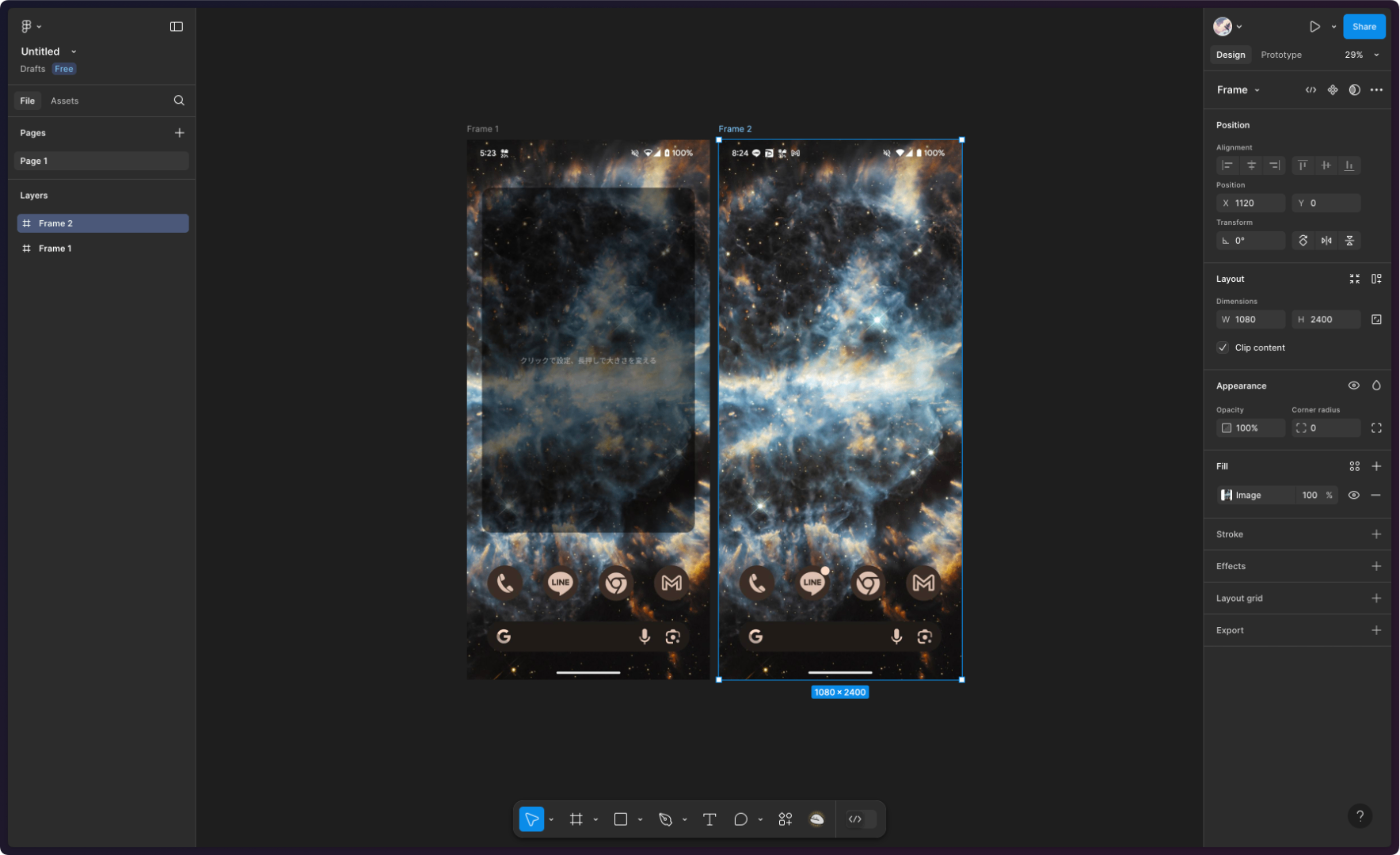This screenshot has width=1400, height=855.
Task: Select the Frame tool in the toolbar
Action: (576, 819)
